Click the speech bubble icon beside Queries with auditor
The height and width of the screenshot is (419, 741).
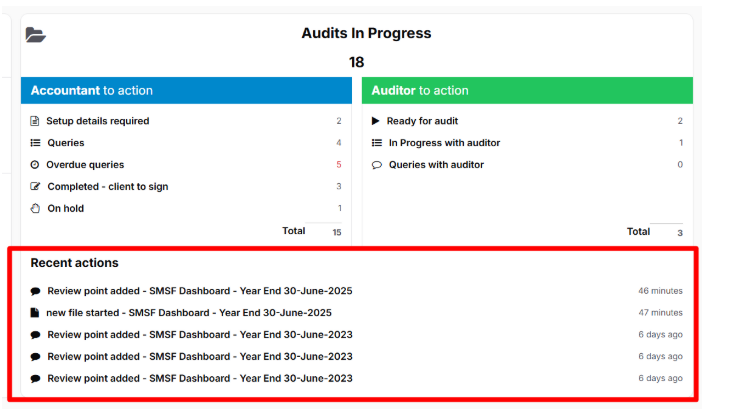click(x=376, y=165)
